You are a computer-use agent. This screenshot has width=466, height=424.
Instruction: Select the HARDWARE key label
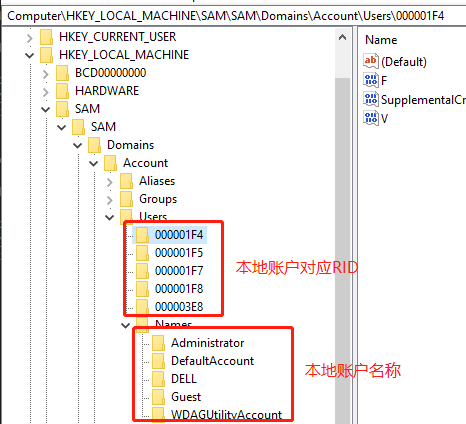[x=107, y=91]
